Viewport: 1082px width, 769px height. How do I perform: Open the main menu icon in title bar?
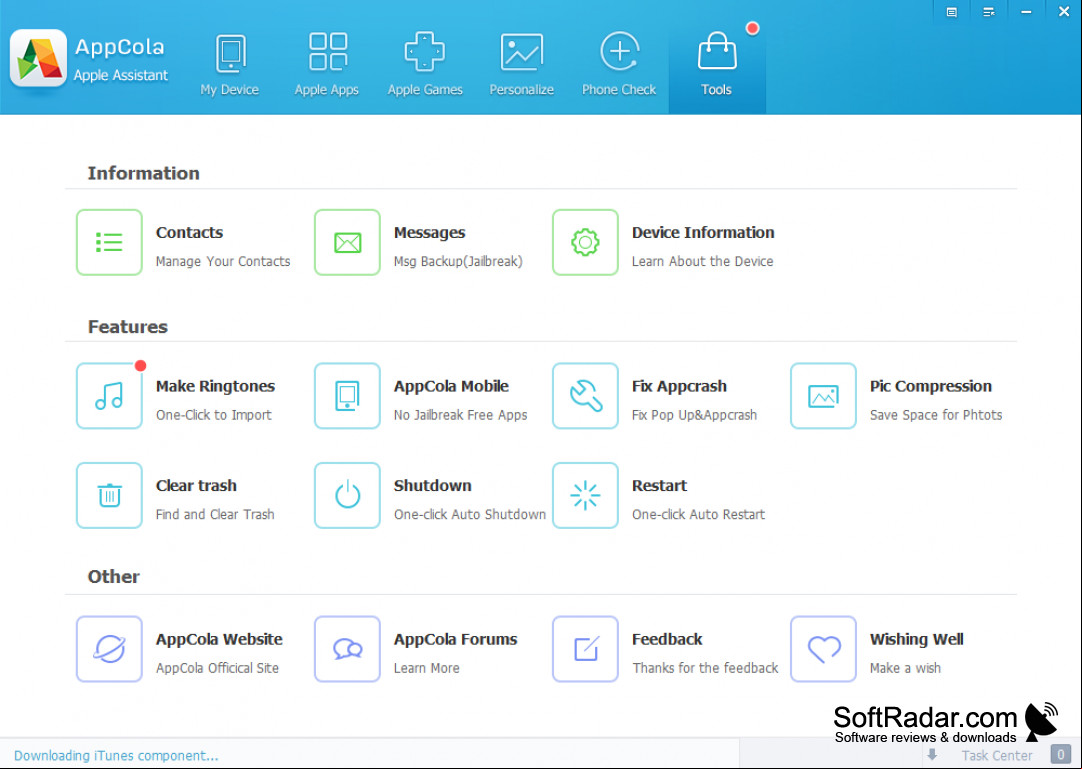point(989,12)
